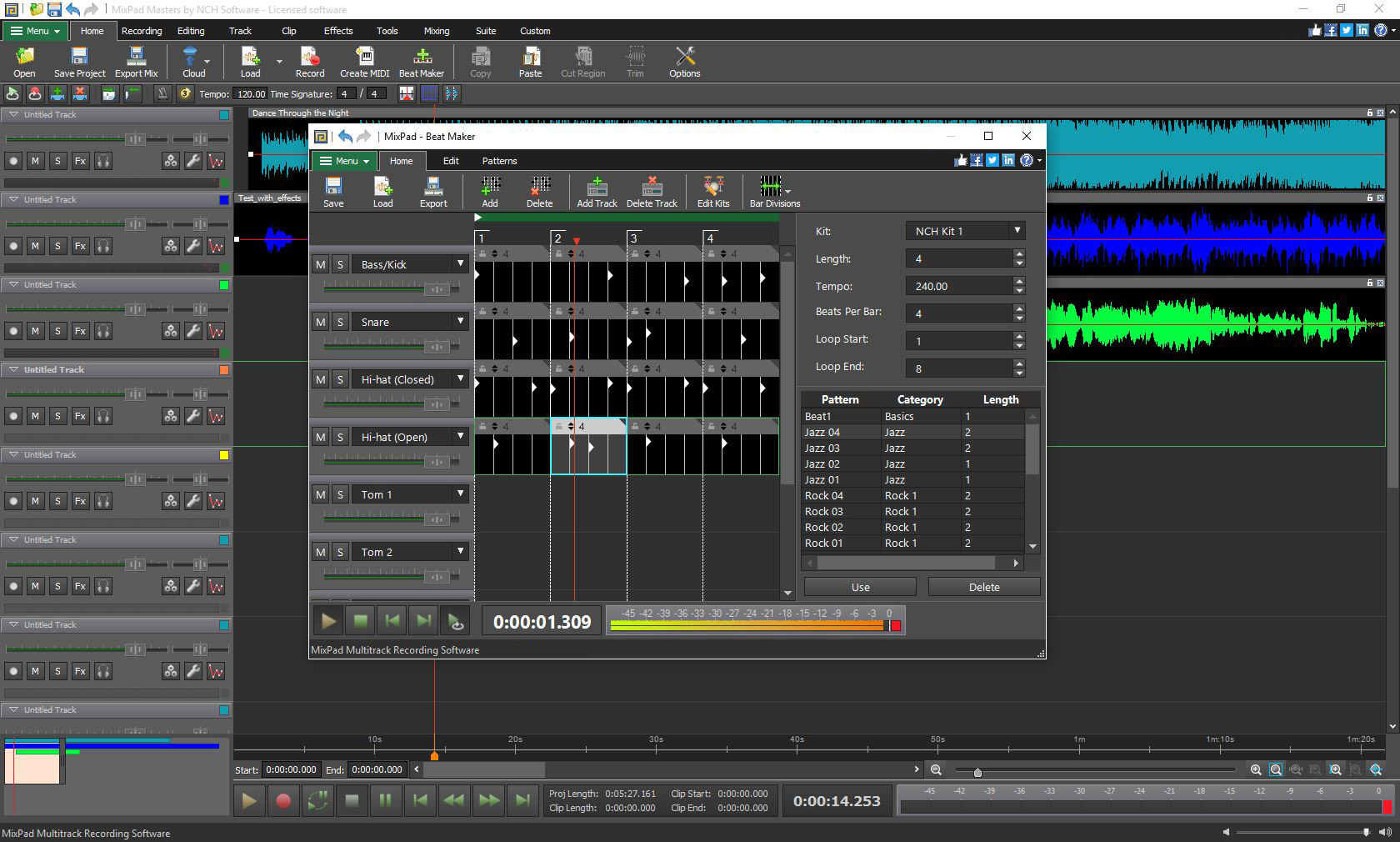
Task: Click the Bar Divisions icon
Action: (x=772, y=192)
